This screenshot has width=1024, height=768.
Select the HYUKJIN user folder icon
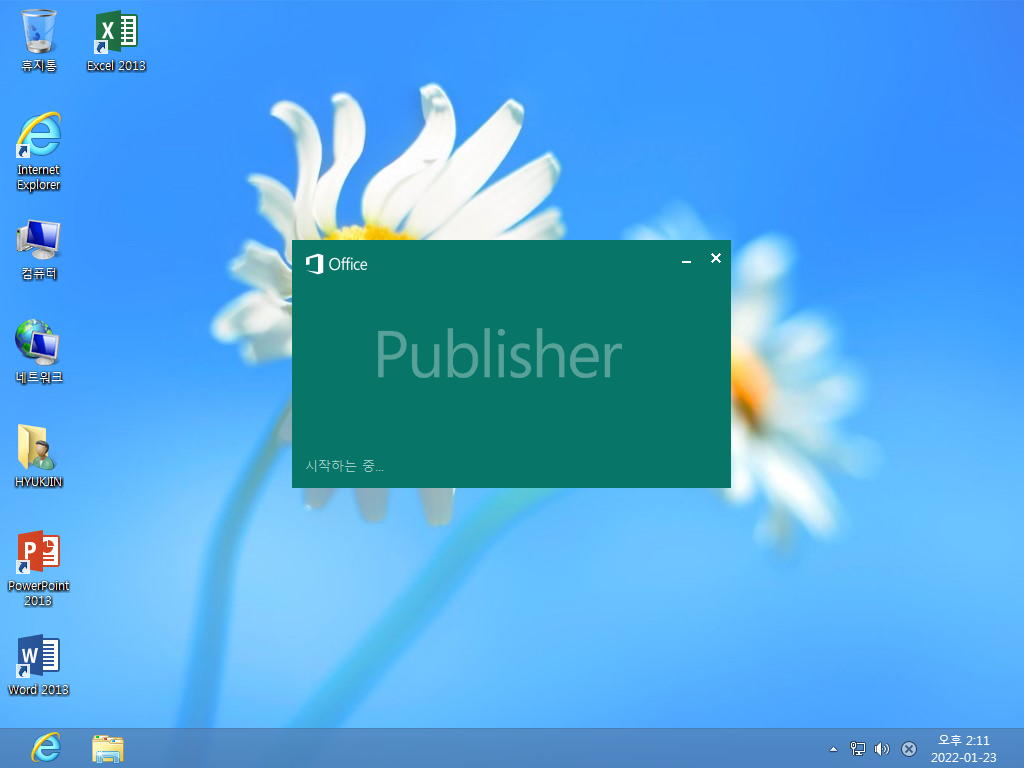(39, 456)
